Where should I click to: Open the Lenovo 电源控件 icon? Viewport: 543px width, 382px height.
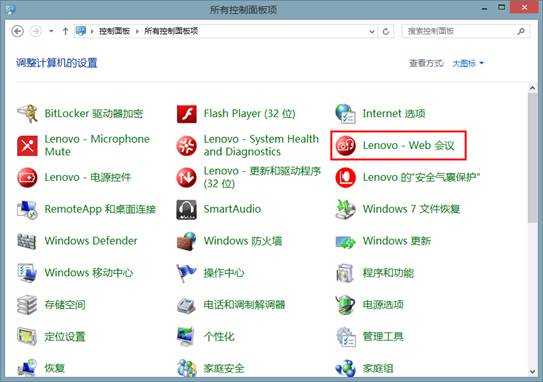[27, 177]
